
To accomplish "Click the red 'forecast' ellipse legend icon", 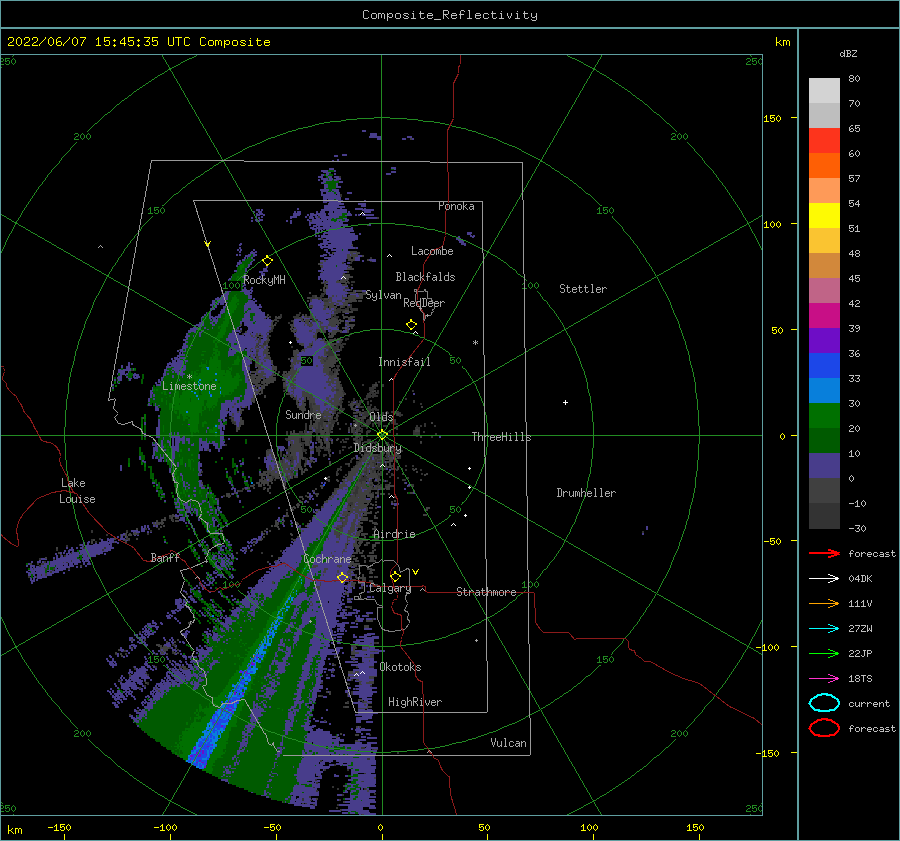I will [824, 728].
